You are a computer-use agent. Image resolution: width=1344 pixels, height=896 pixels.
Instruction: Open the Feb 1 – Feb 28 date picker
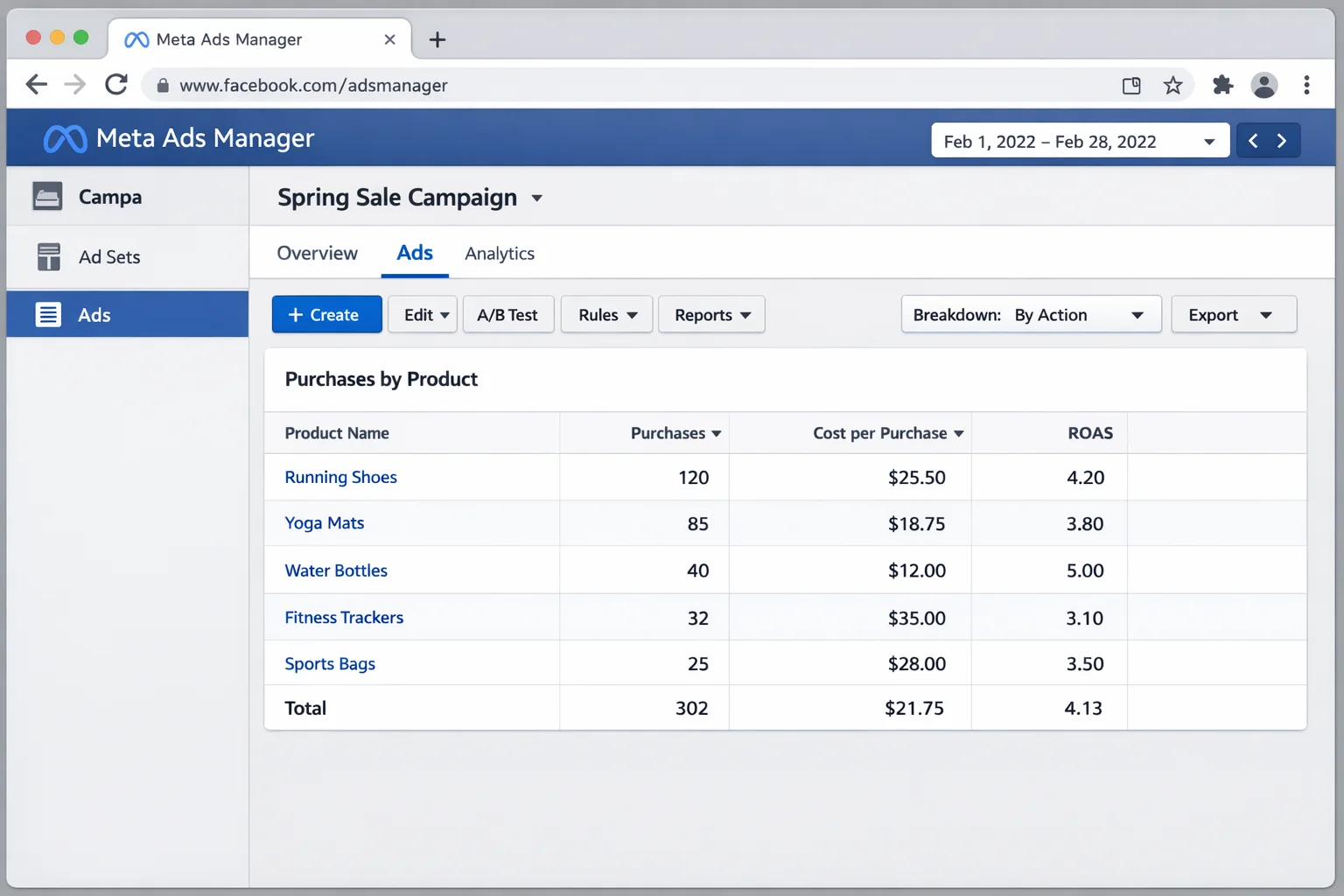point(1079,140)
